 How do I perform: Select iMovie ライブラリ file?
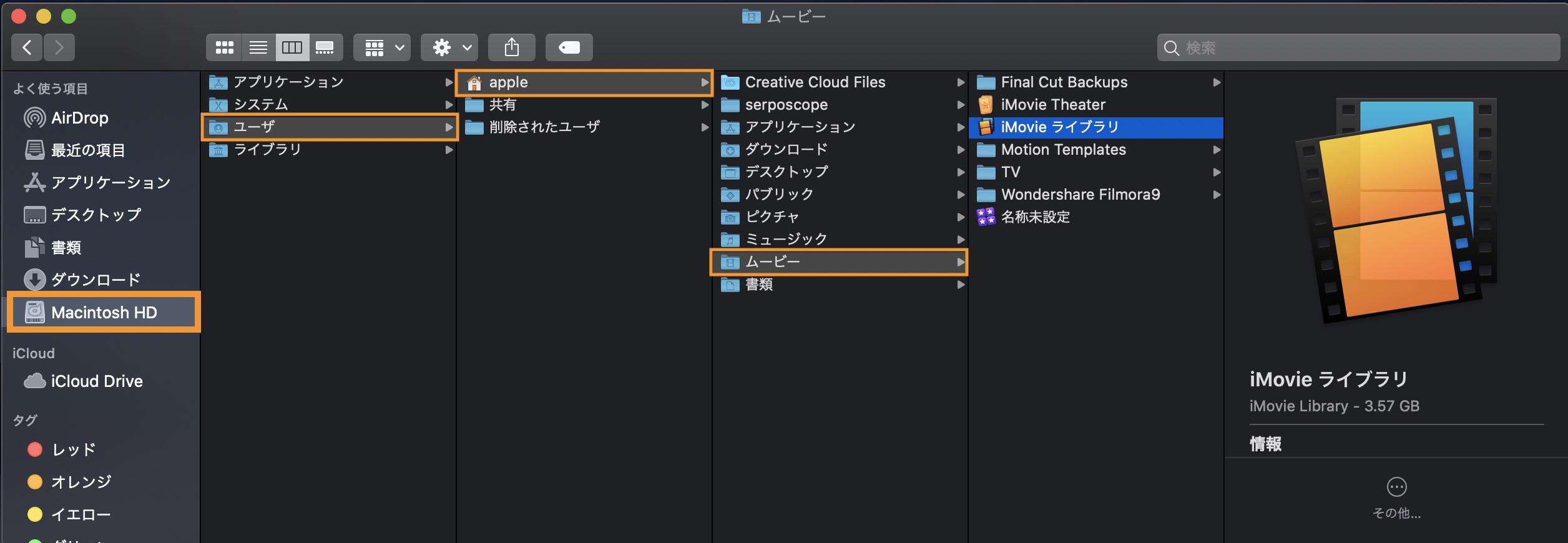1096,127
